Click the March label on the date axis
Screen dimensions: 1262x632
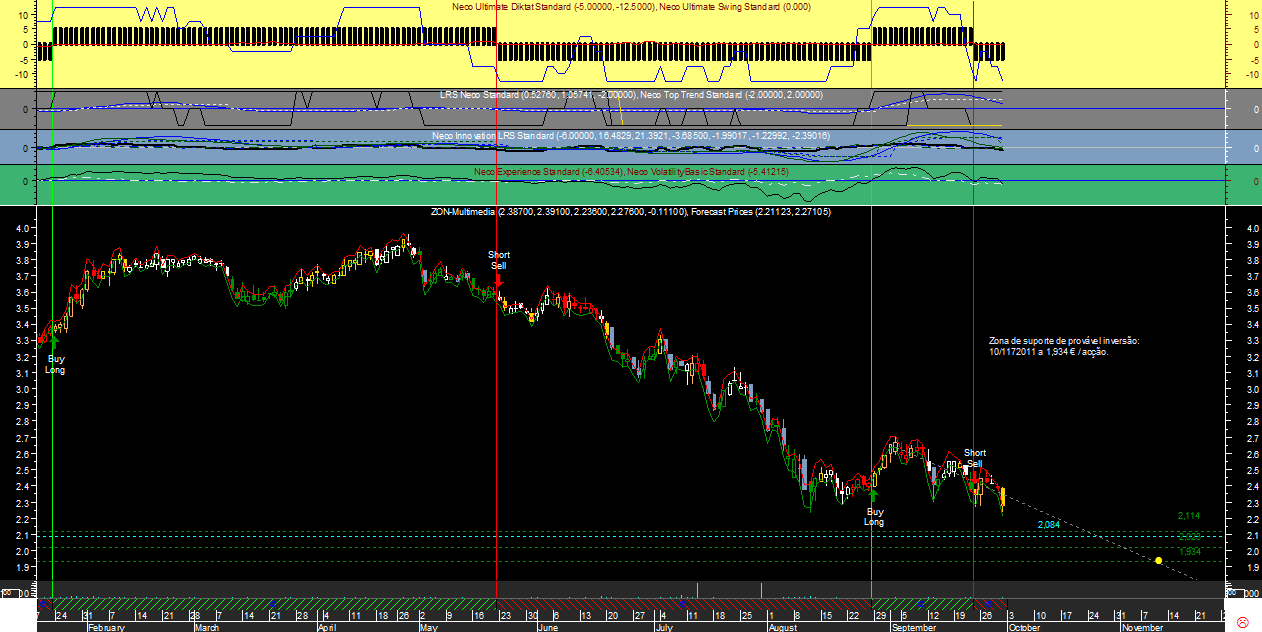pyautogui.click(x=207, y=627)
